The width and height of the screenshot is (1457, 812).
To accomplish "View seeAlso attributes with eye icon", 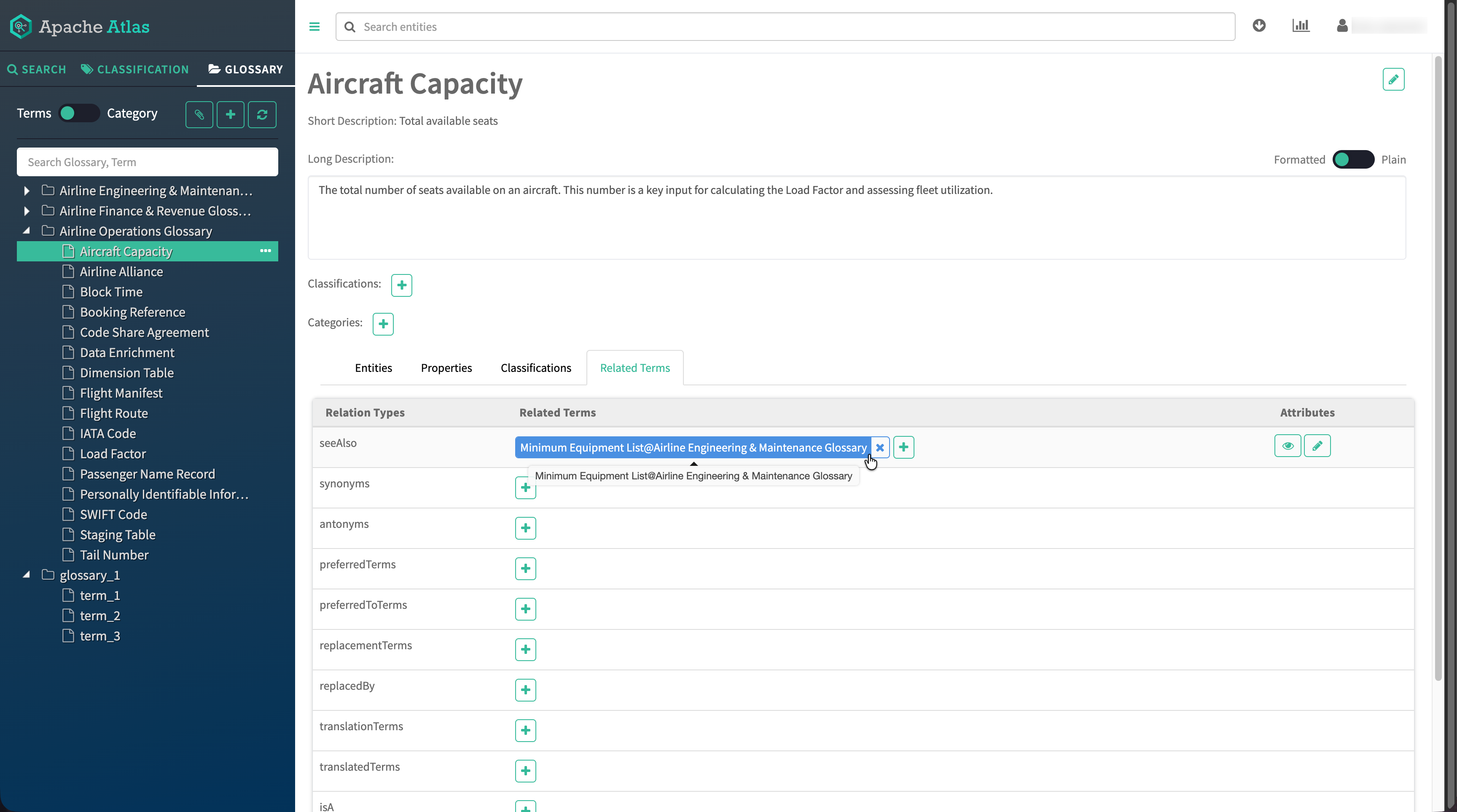I will 1288,446.
